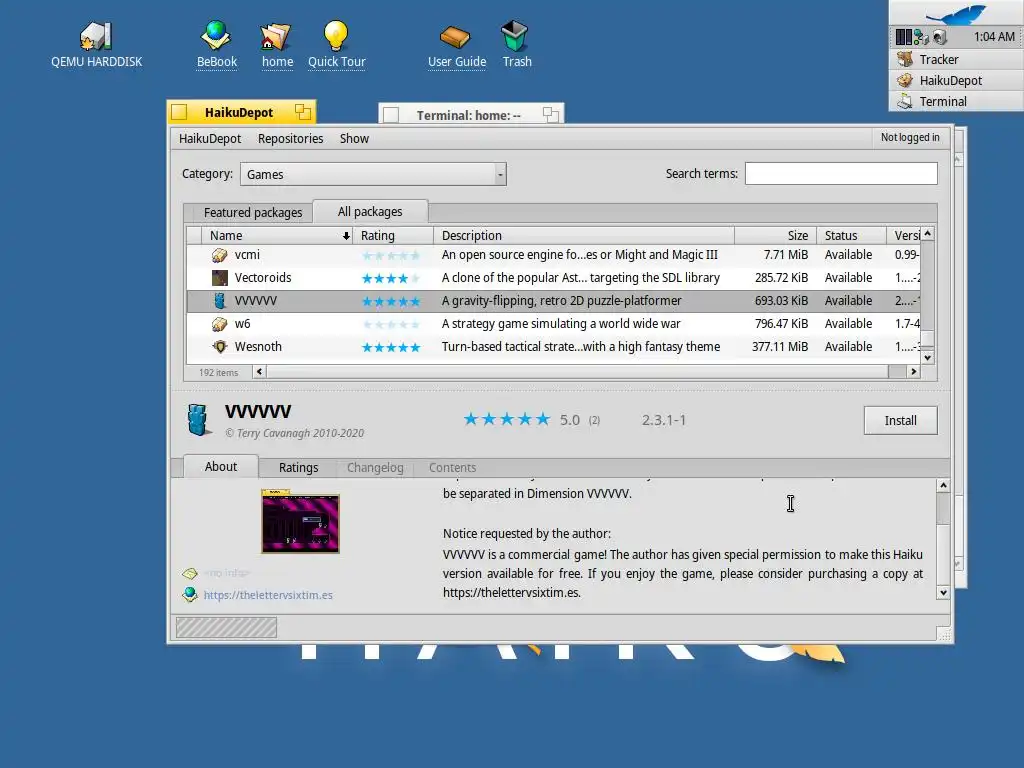Sort by the Status column header
1024x768 pixels.
(851, 236)
